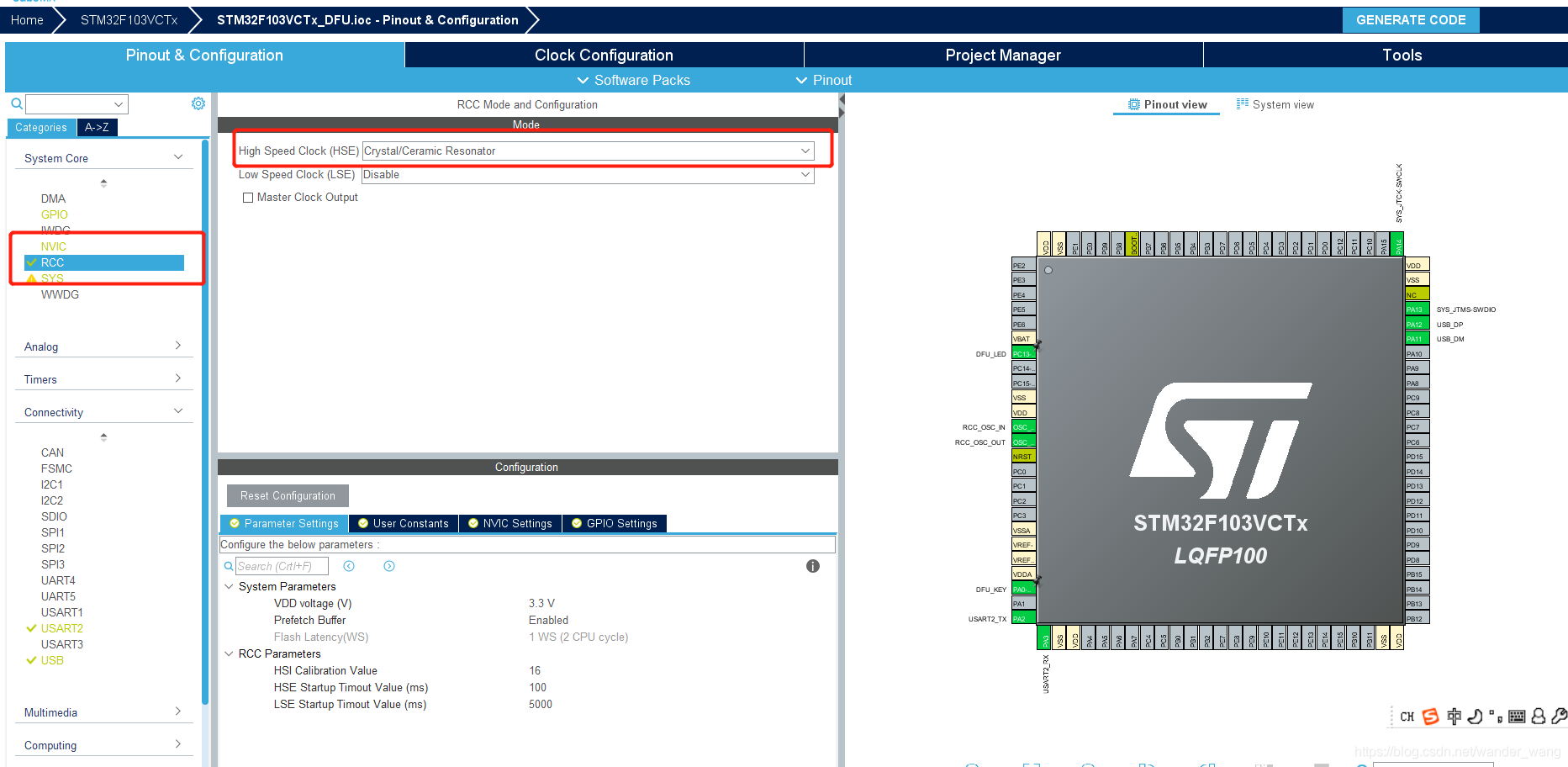The width and height of the screenshot is (1568, 767).
Task: Click the RCC_OSC_OUT pin on the chip
Action: [x=1023, y=442]
